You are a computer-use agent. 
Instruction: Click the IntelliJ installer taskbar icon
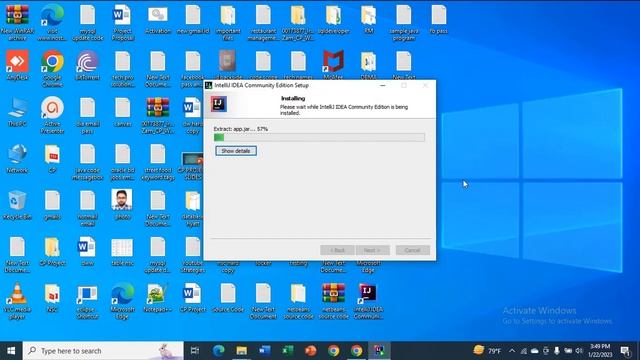(x=379, y=351)
